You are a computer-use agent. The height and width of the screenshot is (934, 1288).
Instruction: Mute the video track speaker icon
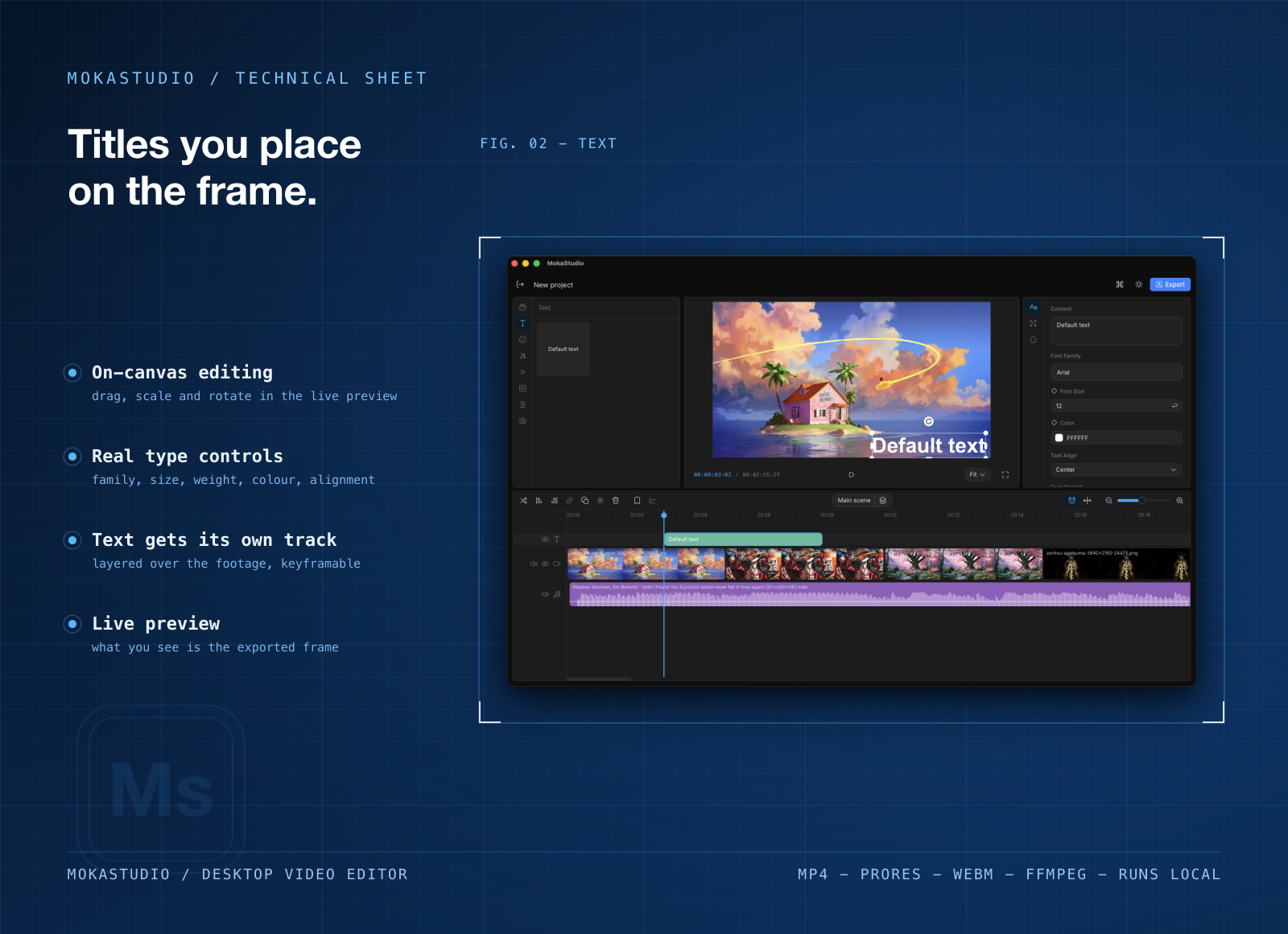click(x=534, y=564)
